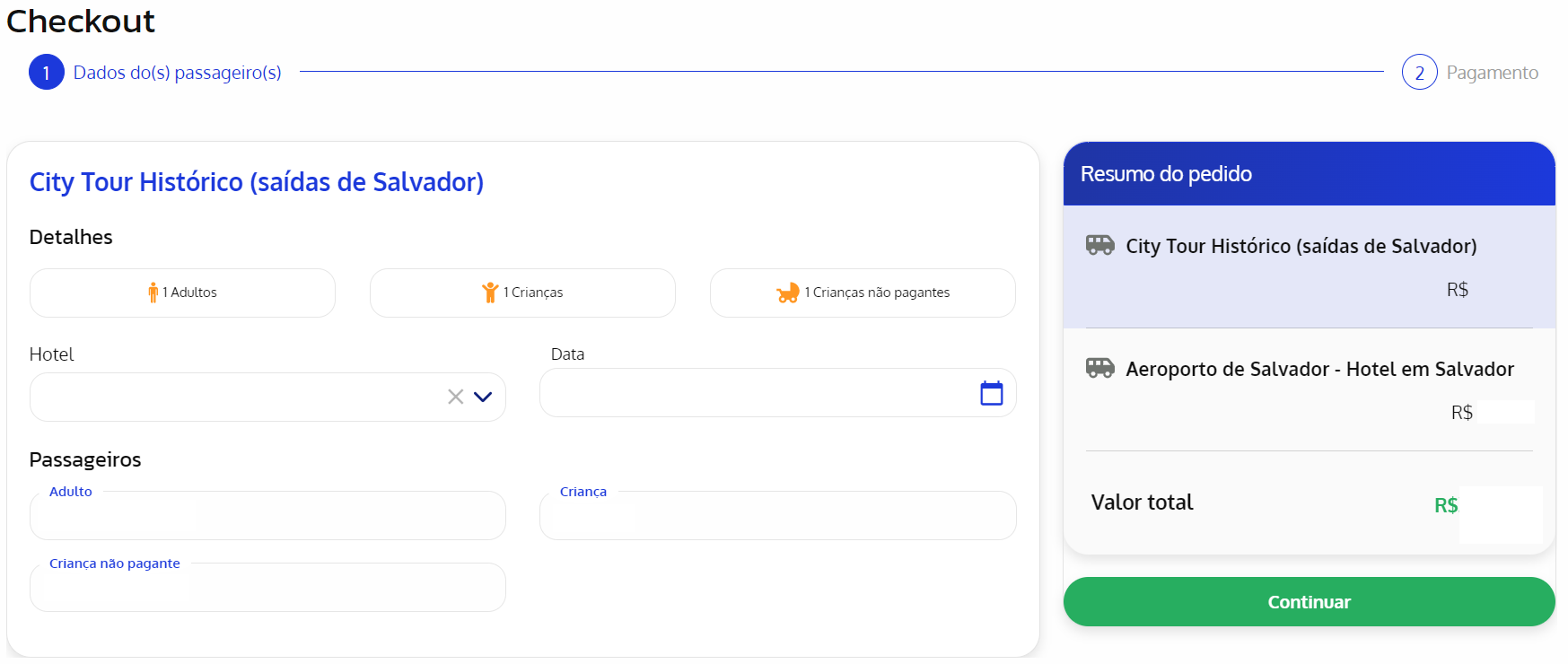The image size is (1568, 664).
Task: Open the calendar date picker icon
Action: point(991,393)
